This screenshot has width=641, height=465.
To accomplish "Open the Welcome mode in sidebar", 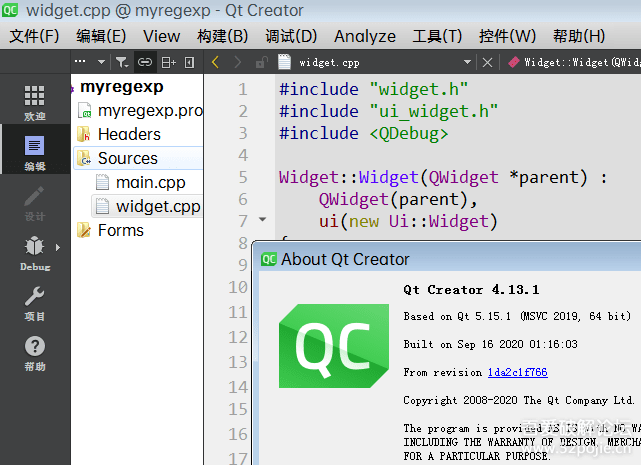I will 34,102.
